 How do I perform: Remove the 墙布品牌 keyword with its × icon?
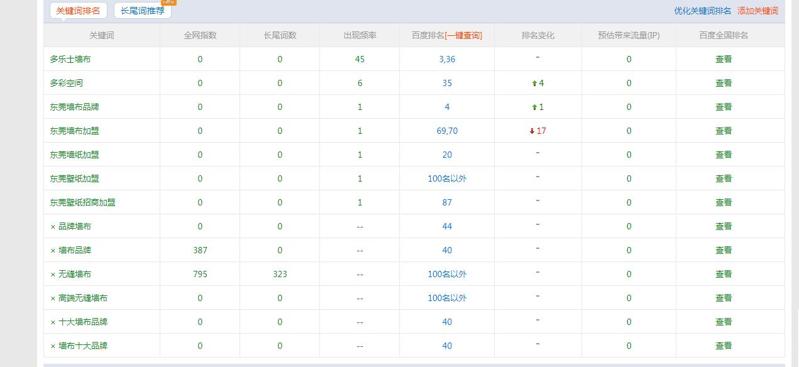pos(52,250)
